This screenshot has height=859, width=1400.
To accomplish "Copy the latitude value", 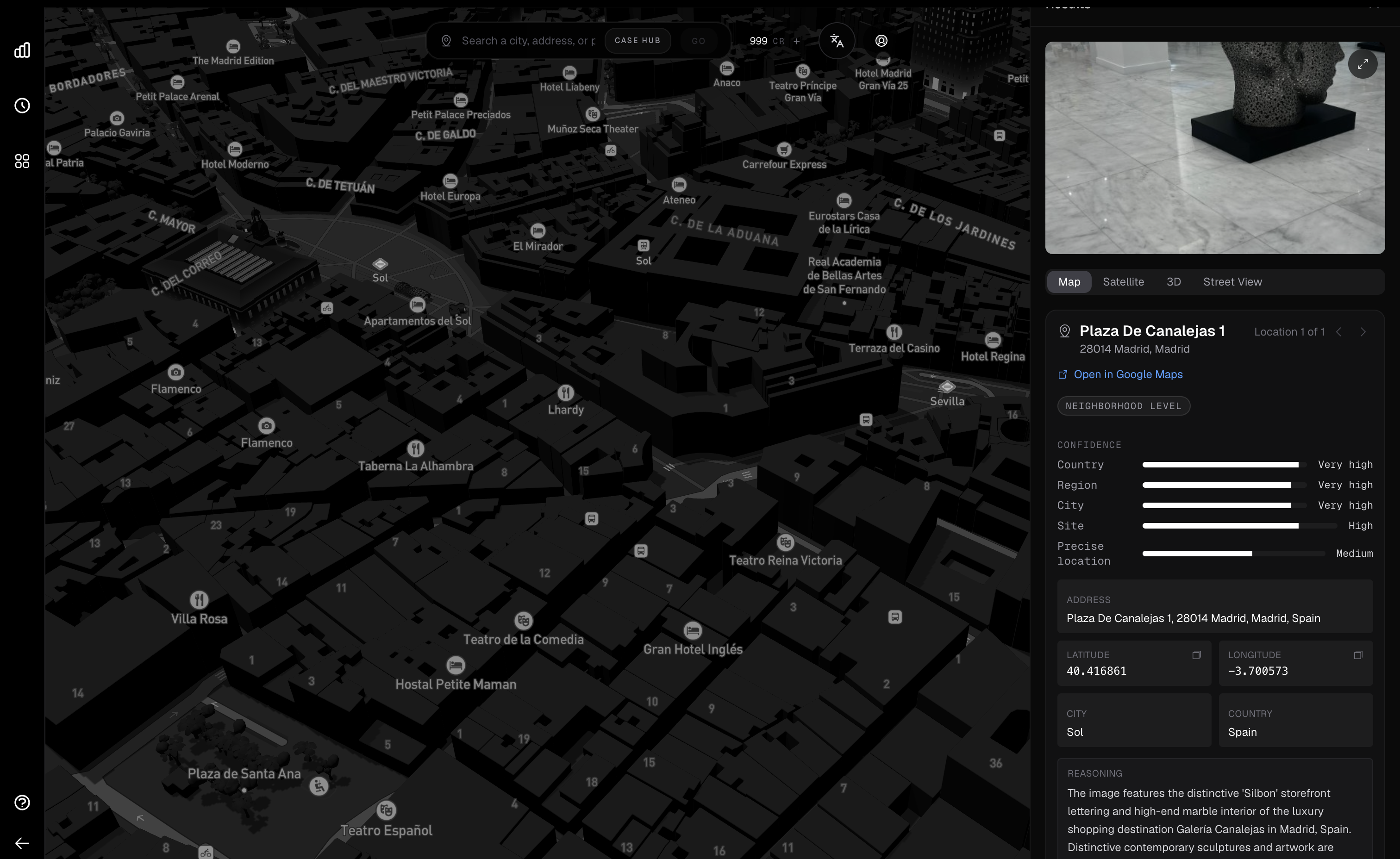I will click(x=1196, y=655).
